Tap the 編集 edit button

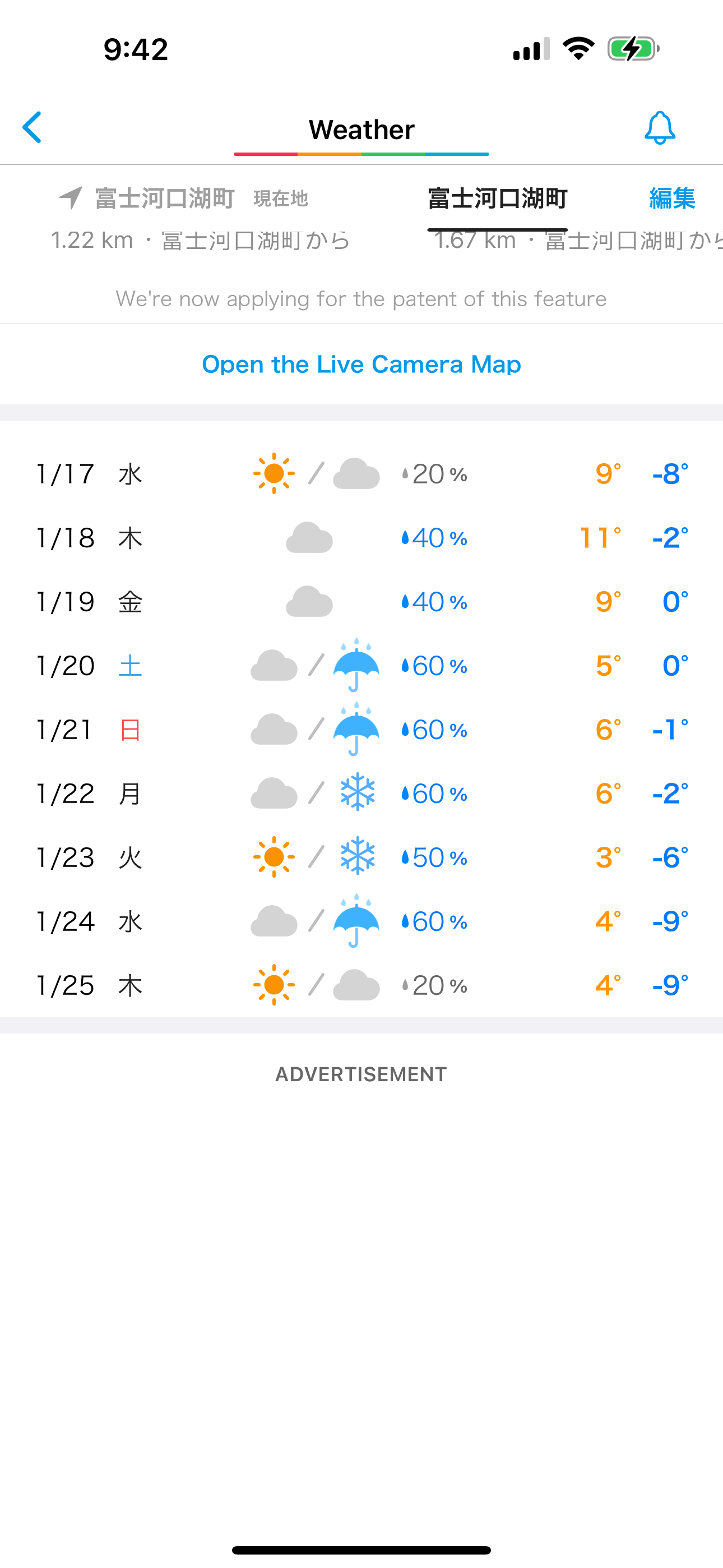click(672, 199)
